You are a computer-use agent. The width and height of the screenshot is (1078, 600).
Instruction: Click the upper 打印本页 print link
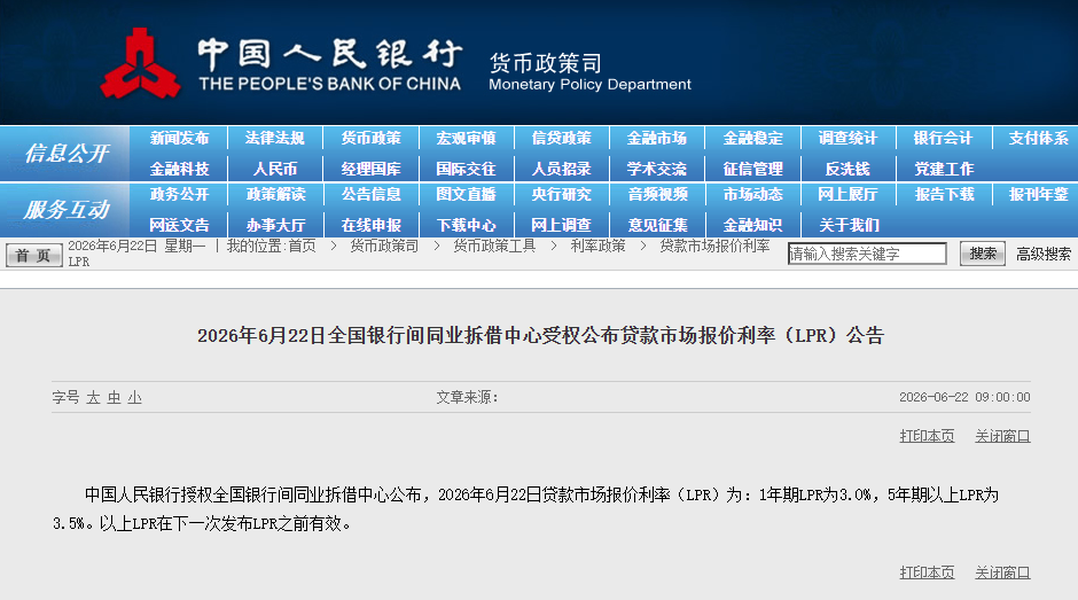927,436
